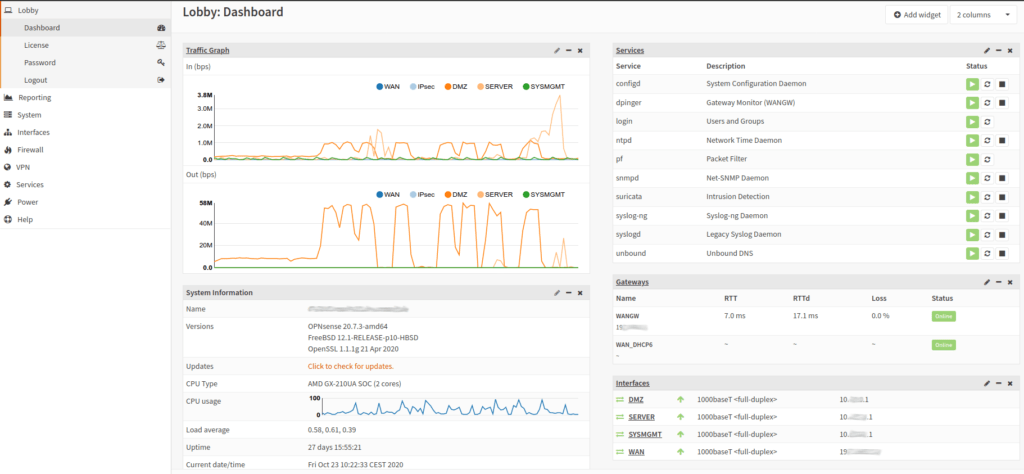1024x474 pixels.
Task: Close the System Information widget
Action: pyautogui.click(x=580, y=293)
